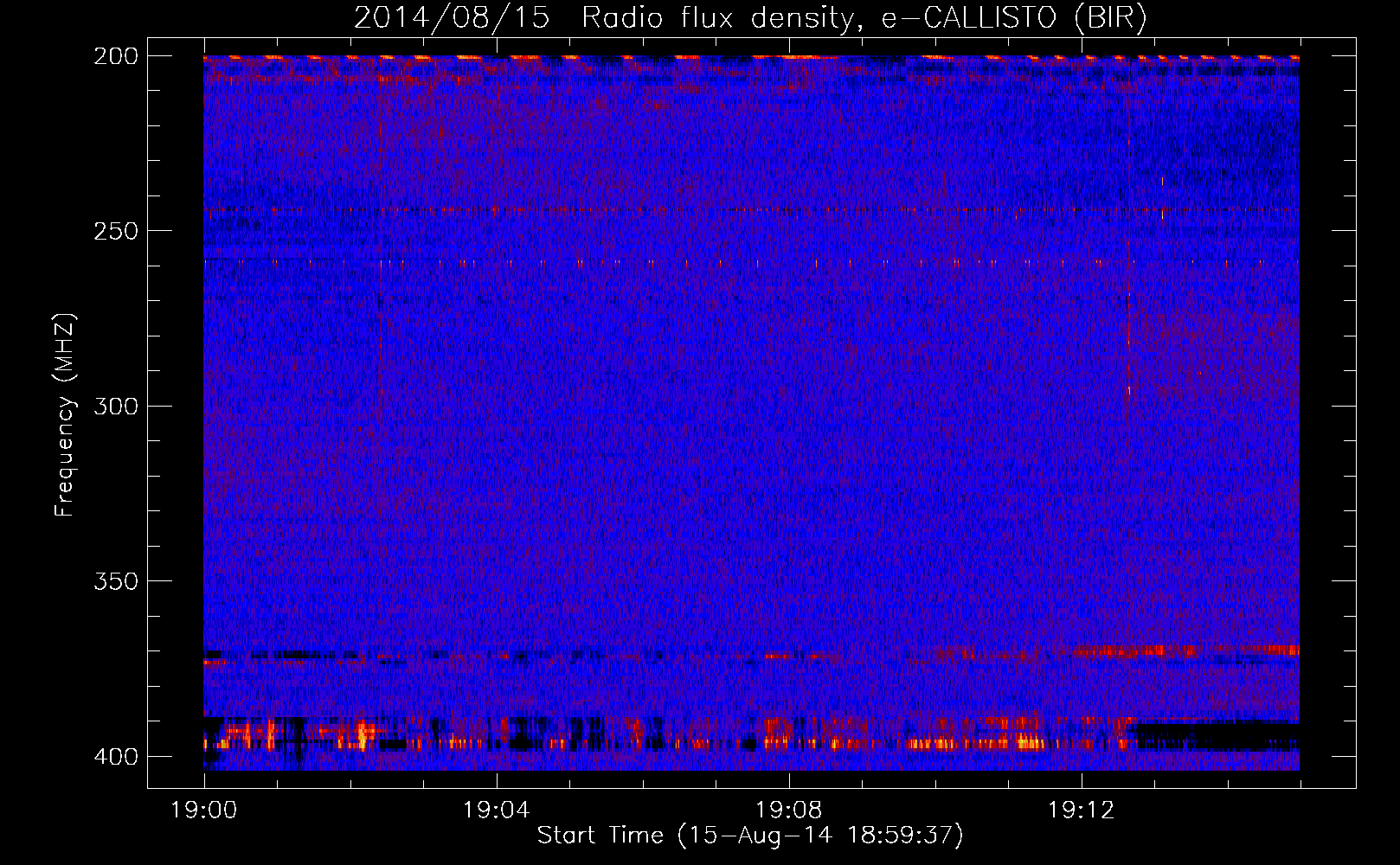This screenshot has height=865, width=1400.
Task: Click the 'Frequency (MHZ)' axis label
Action: [65, 414]
